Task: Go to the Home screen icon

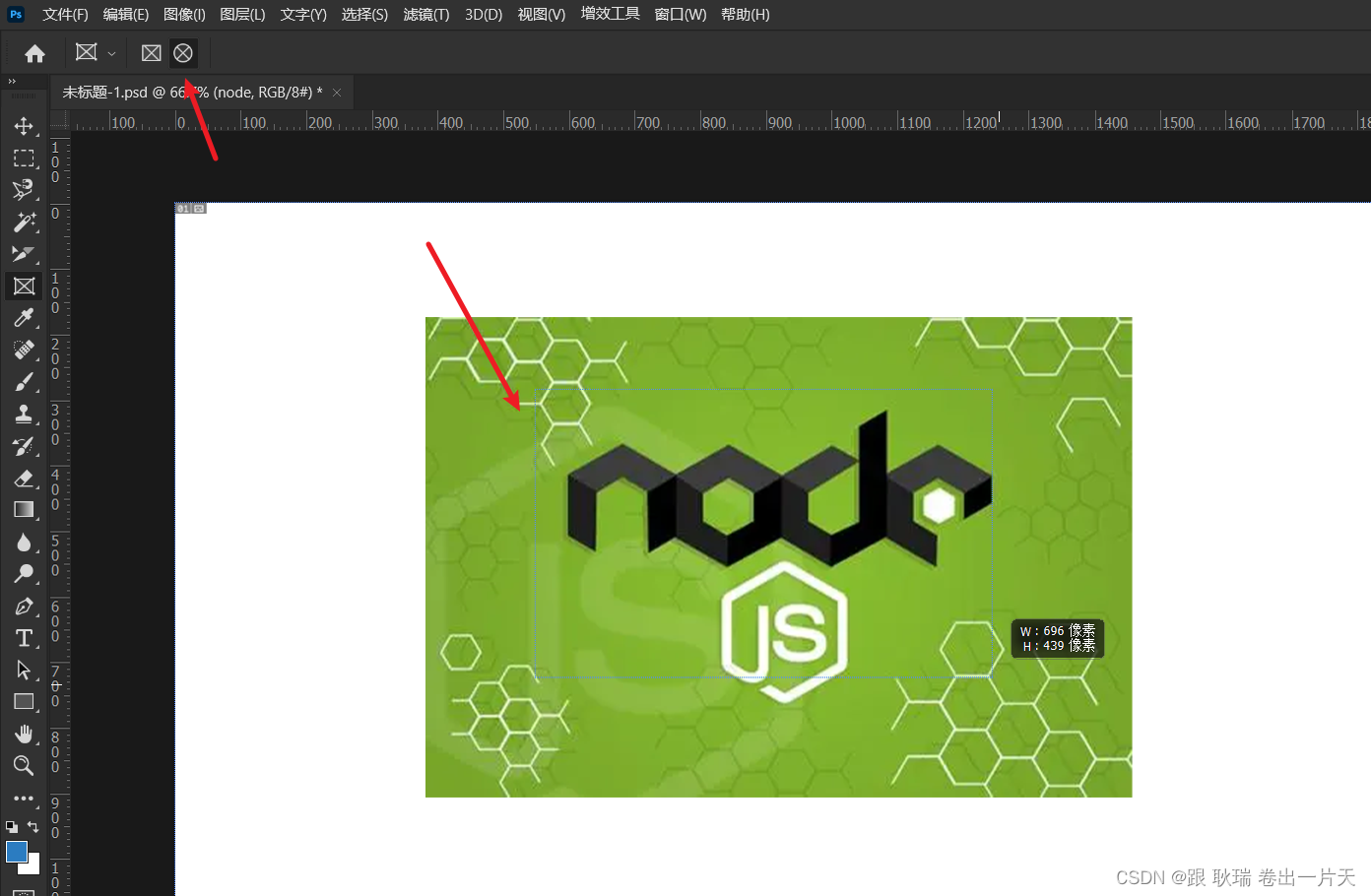Action: [35, 53]
